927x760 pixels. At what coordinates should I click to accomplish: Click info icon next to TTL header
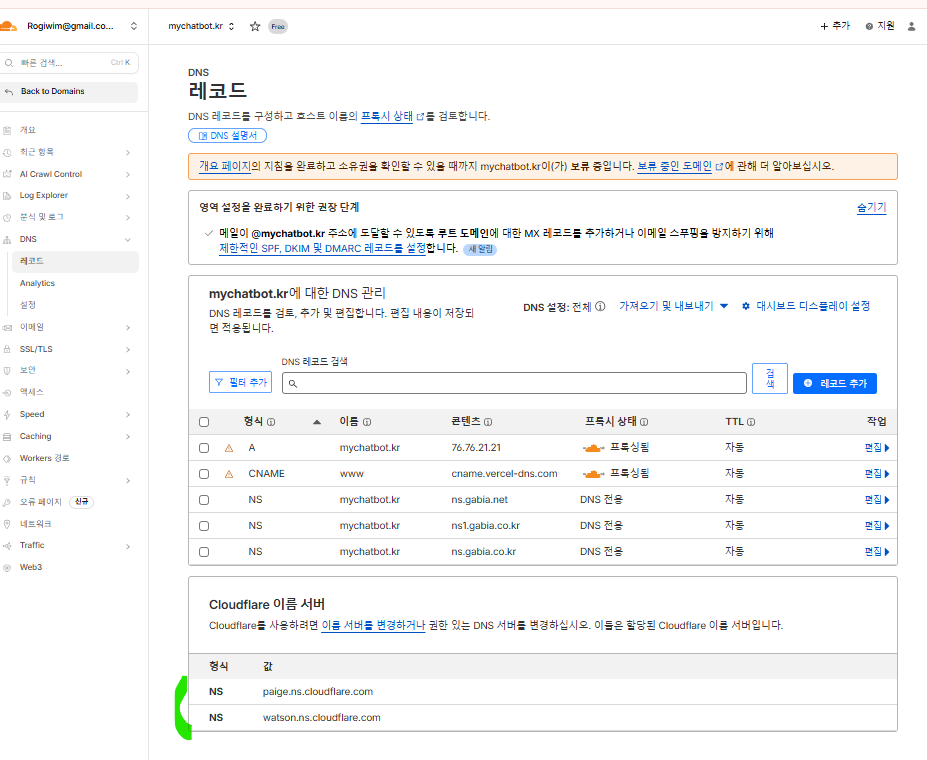(x=751, y=422)
